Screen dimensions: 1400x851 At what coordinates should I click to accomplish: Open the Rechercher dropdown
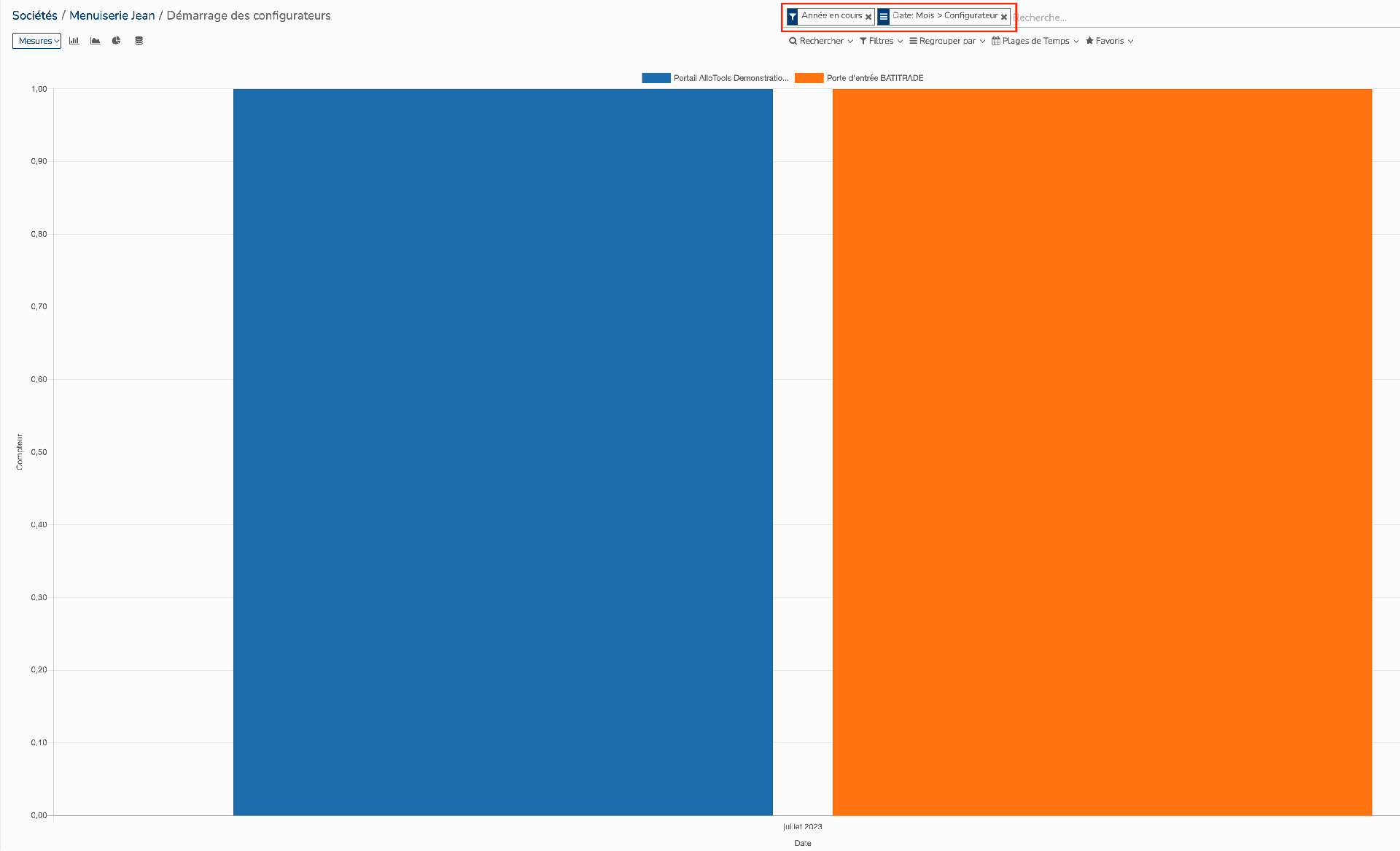(x=821, y=41)
